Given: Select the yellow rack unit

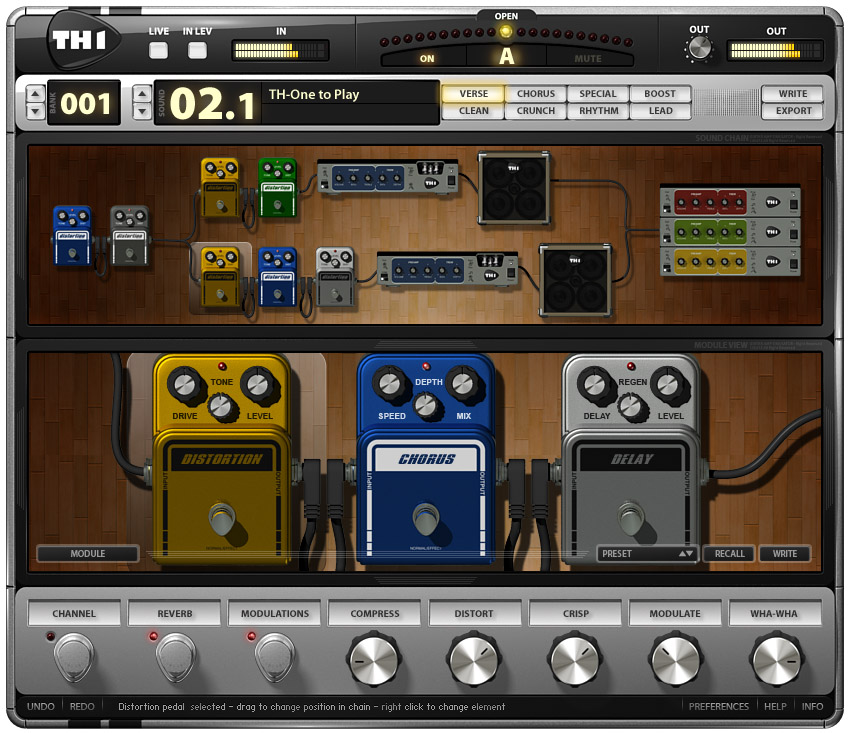Looking at the screenshot, I should (730, 262).
